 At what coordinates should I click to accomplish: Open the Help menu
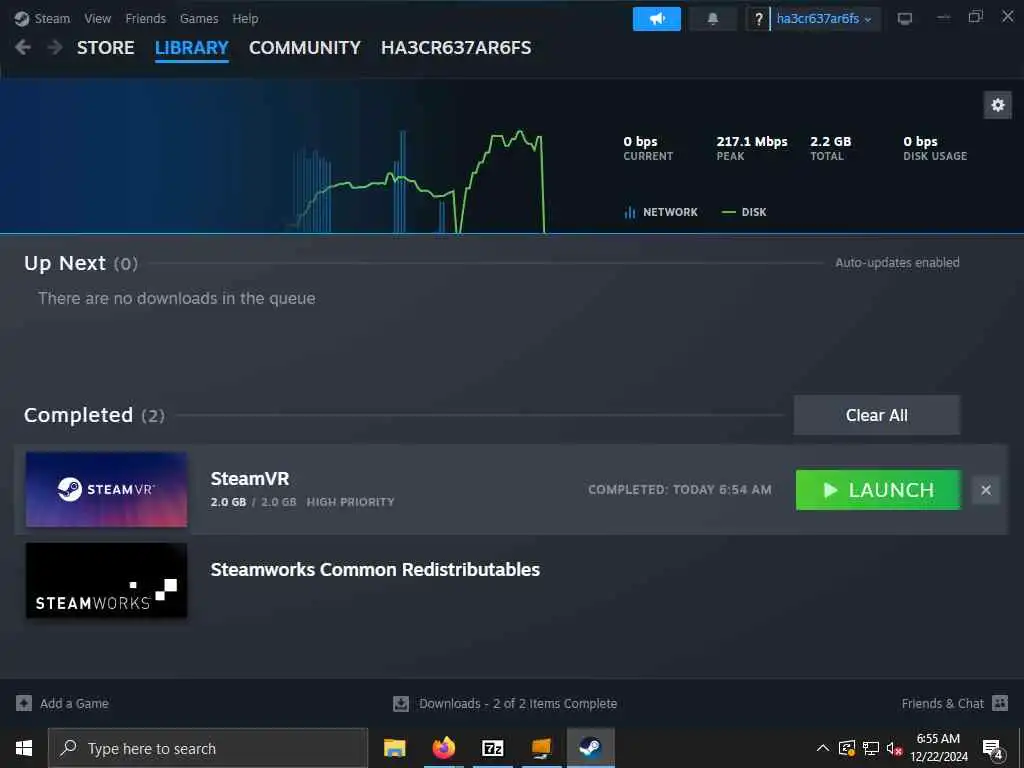tap(245, 18)
